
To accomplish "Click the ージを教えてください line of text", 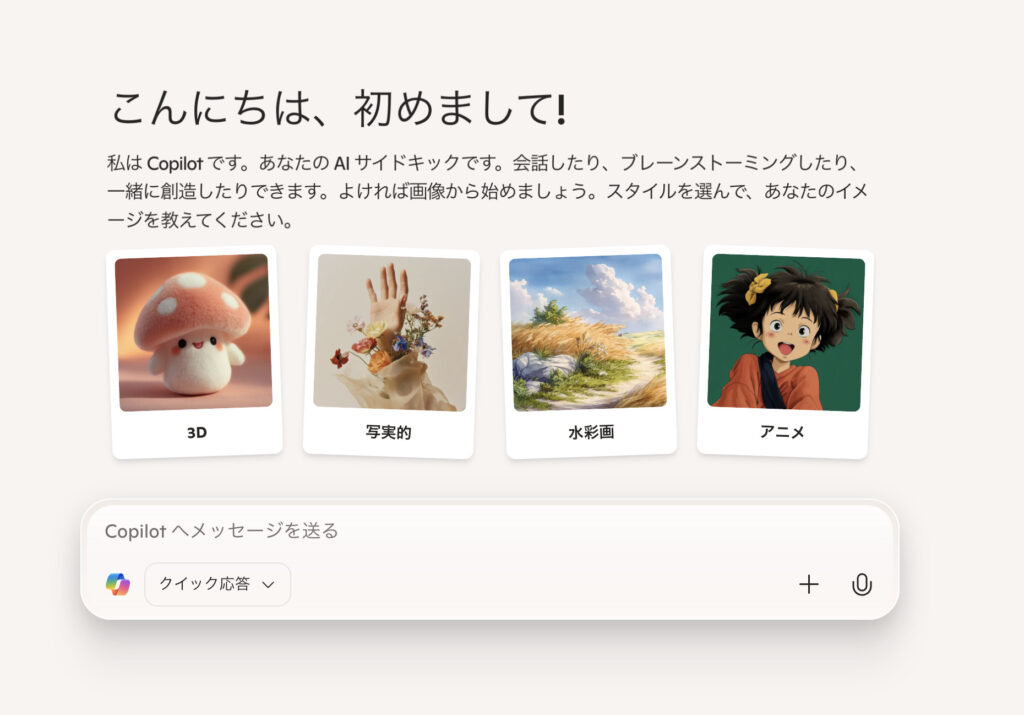I will tap(200, 220).
